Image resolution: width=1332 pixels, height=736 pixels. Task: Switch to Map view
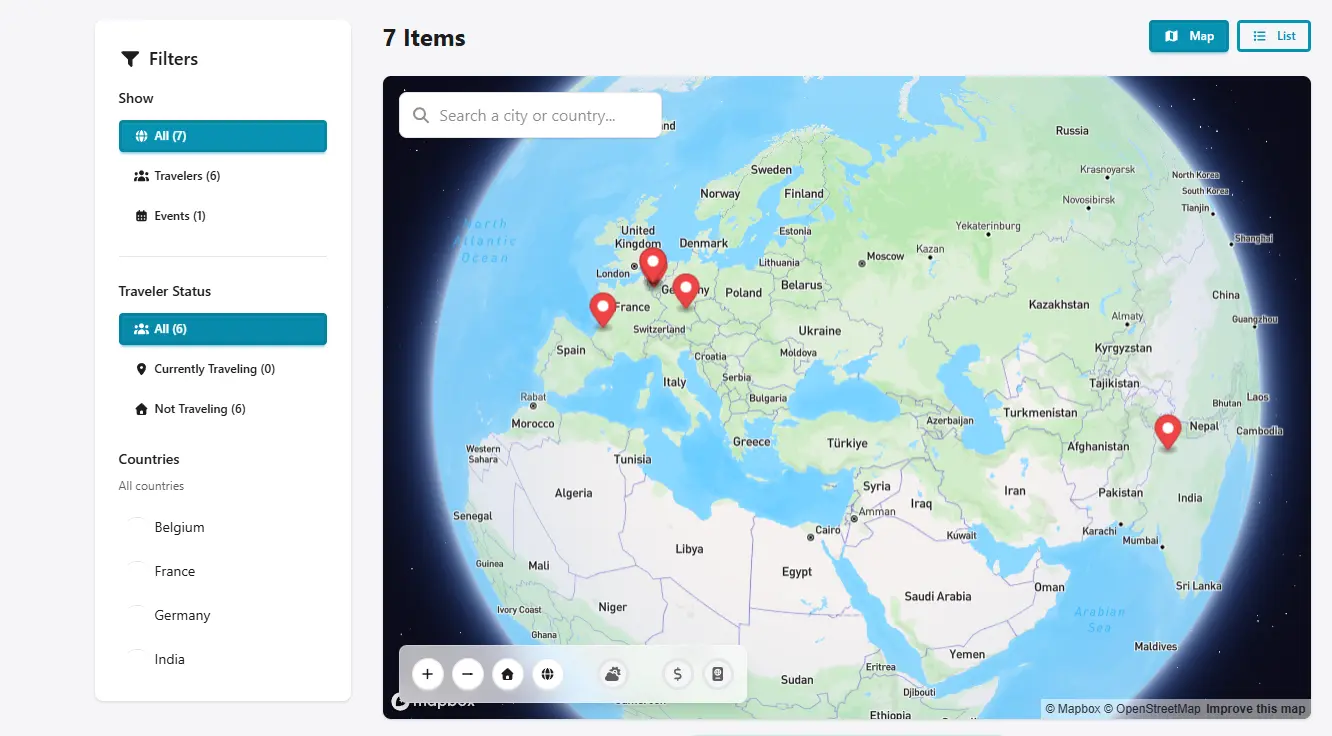tap(1189, 36)
